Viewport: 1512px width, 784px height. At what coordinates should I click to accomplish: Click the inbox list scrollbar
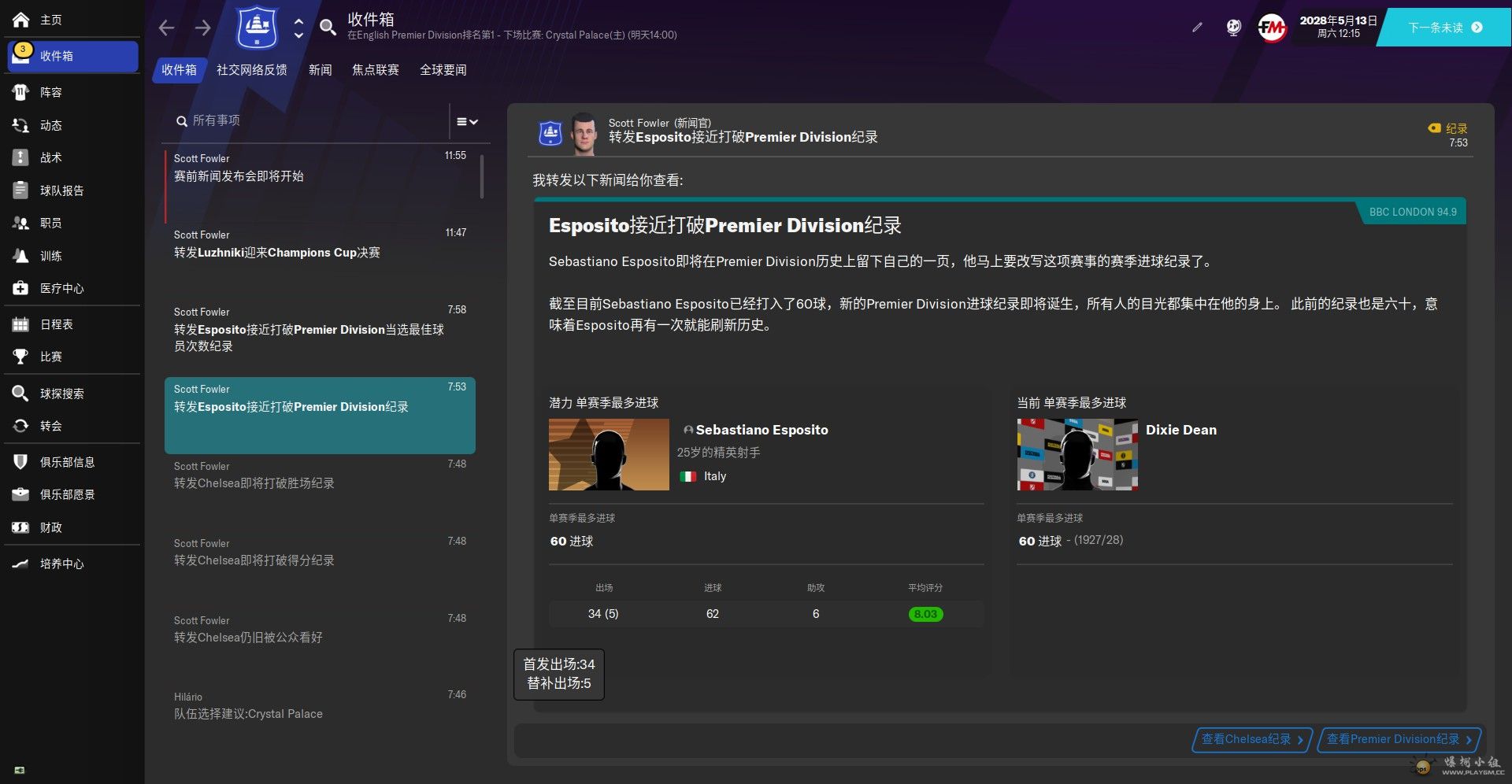click(481, 176)
